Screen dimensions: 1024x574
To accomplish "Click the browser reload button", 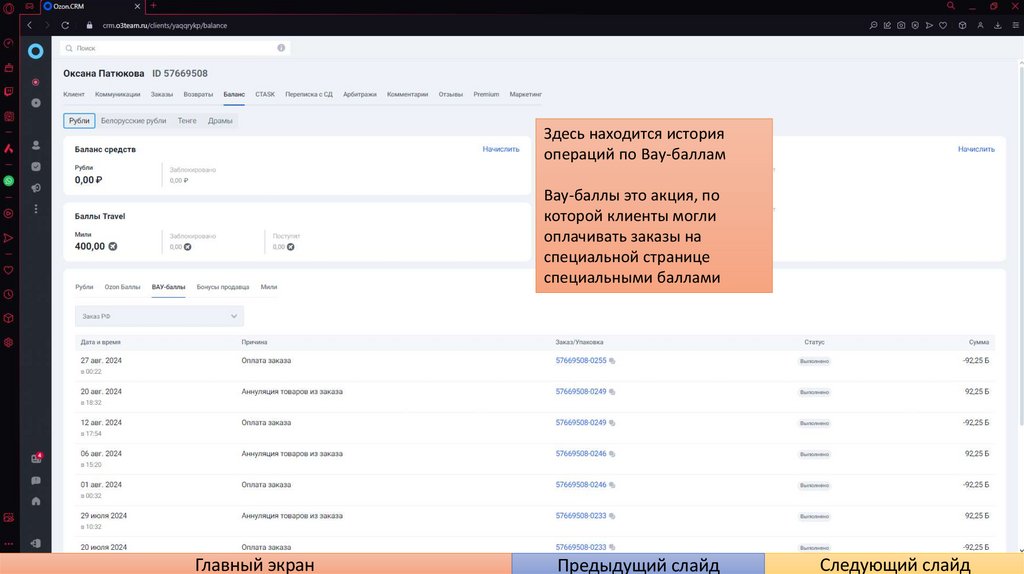I will [x=65, y=25].
